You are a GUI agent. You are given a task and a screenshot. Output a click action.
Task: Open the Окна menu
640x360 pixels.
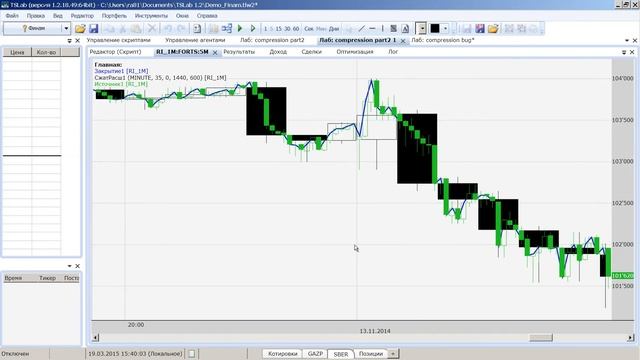tap(182, 16)
